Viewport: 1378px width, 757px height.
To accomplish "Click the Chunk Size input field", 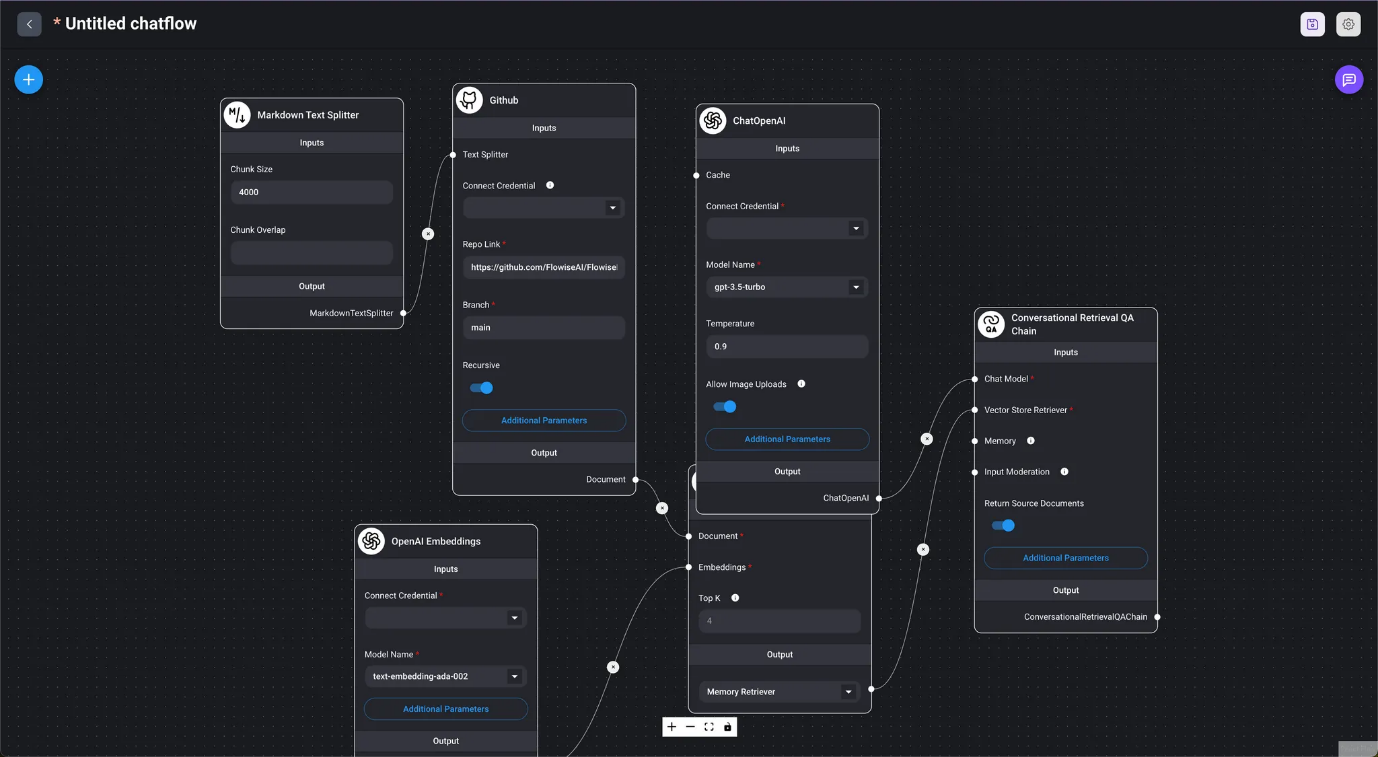I will click(311, 192).
